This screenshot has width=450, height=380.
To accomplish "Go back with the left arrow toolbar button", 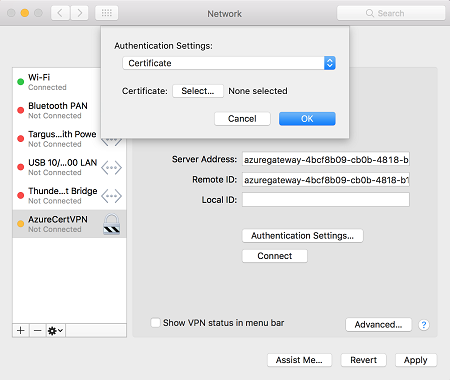I will coord(60,13).
